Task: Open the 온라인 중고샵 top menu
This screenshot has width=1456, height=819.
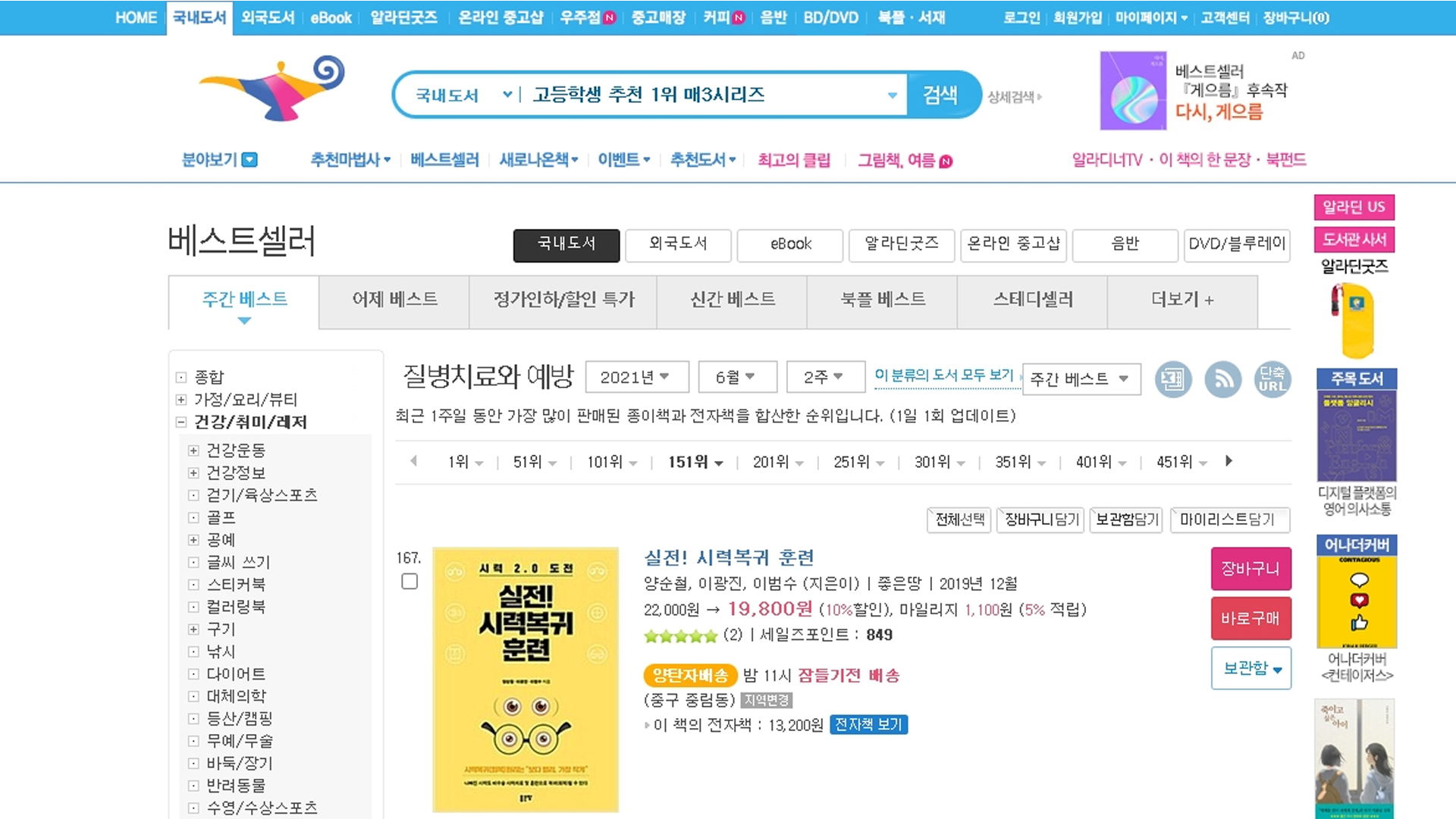Action: point(500,17)
